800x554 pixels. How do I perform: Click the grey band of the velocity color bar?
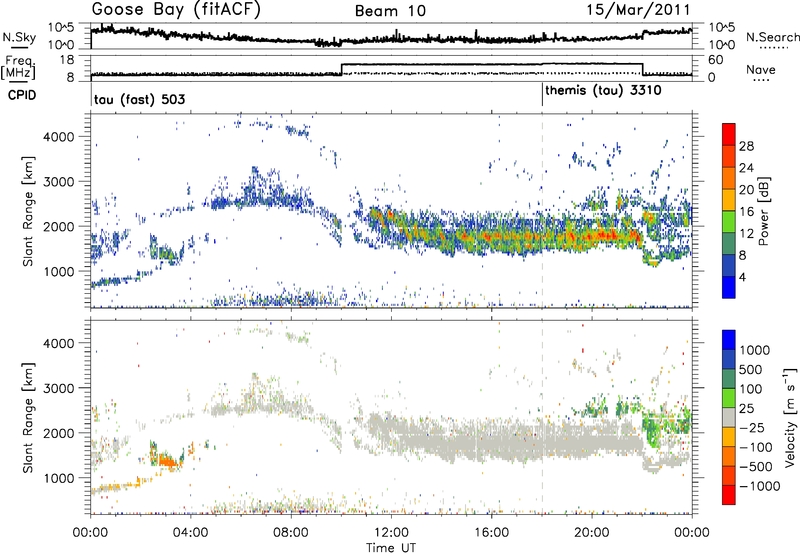point(729,417)
